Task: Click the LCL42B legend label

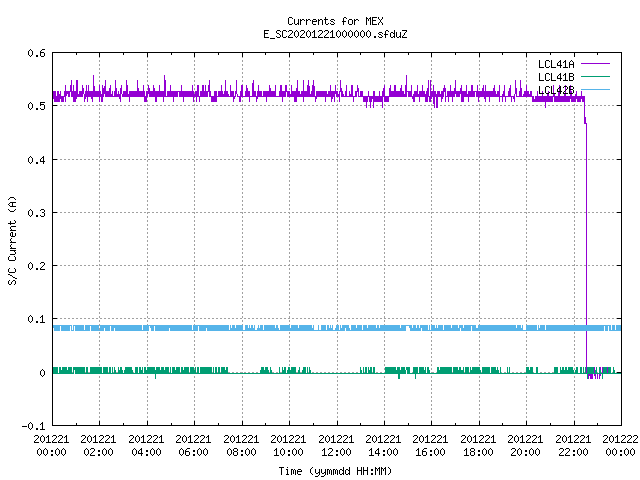Action: tap(556, 90)
